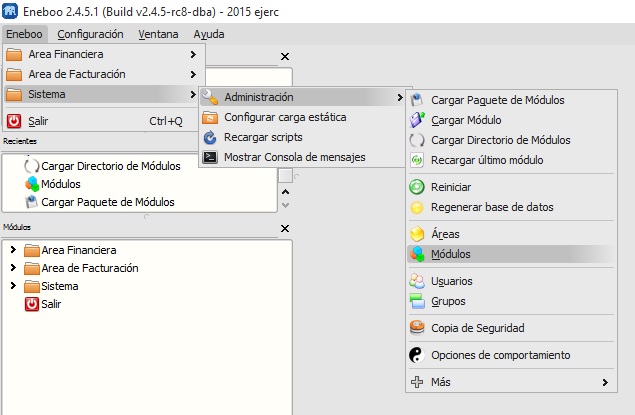Click the Configurar carga estática folder icon
This screenshot has height=415, width=635.
click(x=210, y=117)
